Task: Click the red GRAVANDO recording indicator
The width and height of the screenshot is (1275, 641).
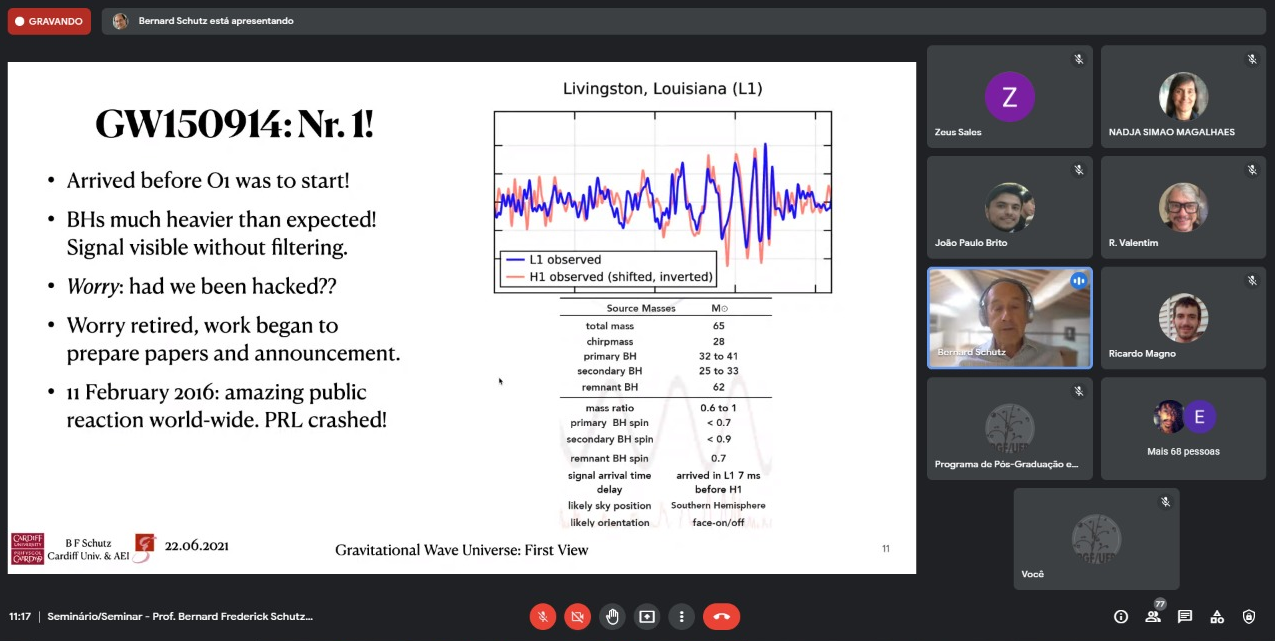Action: tap(49, 21)
